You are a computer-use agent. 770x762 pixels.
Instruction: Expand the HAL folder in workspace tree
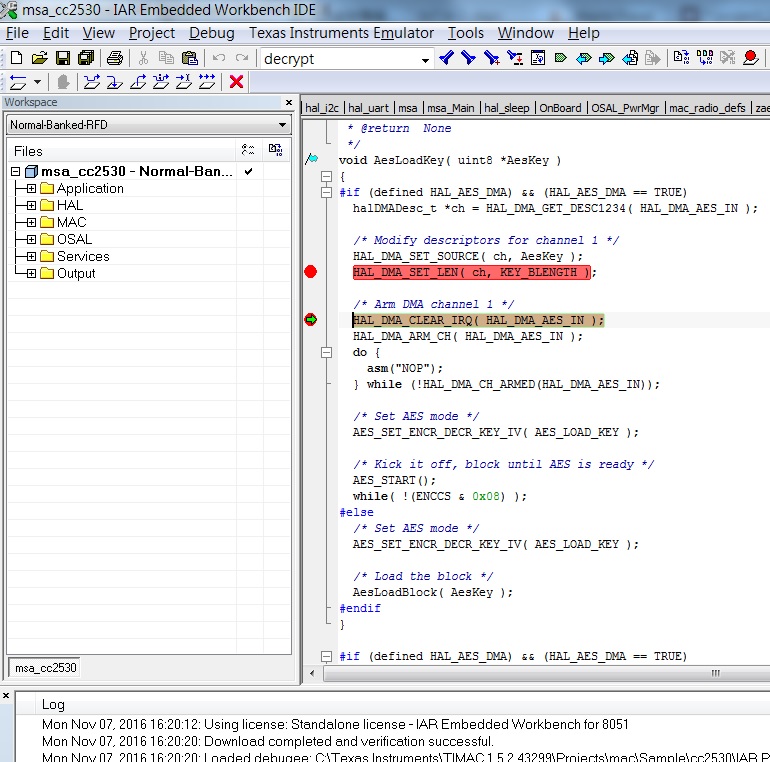click(31, 205)
